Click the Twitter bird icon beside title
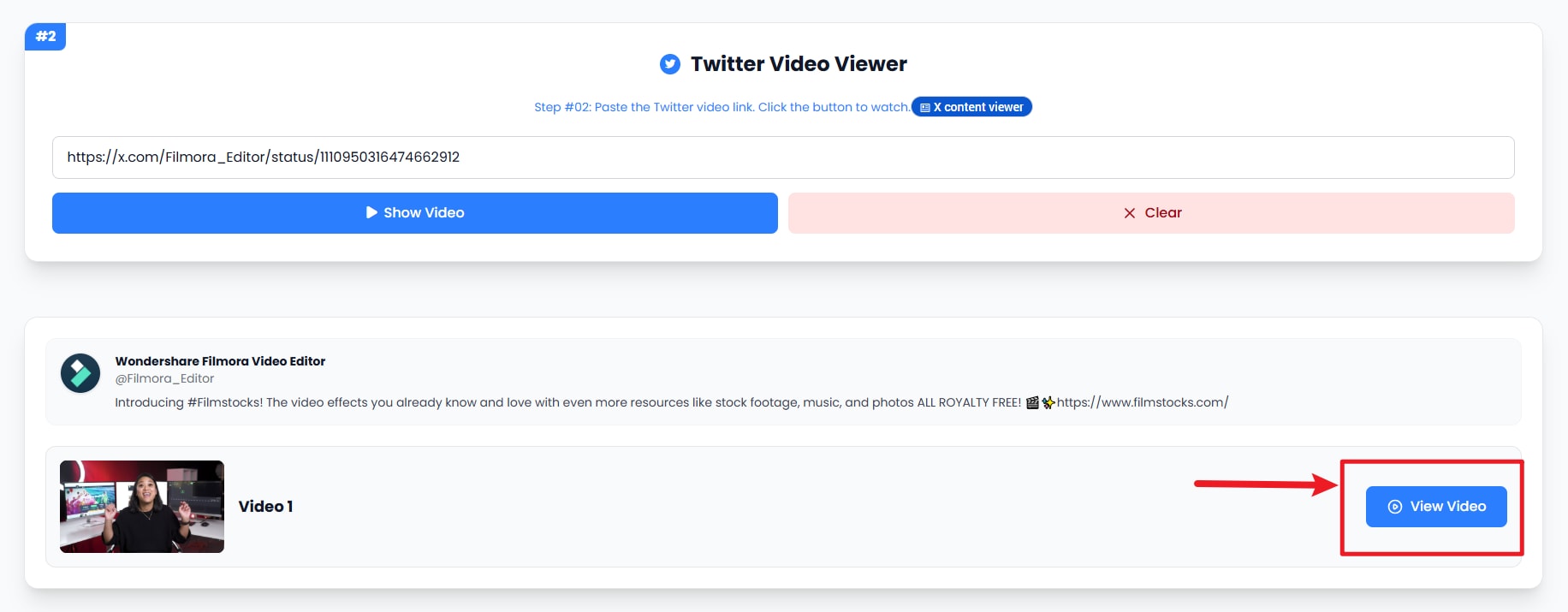Image resolution: width=1568 pixels, height=612 pixels. click(670, 64)
